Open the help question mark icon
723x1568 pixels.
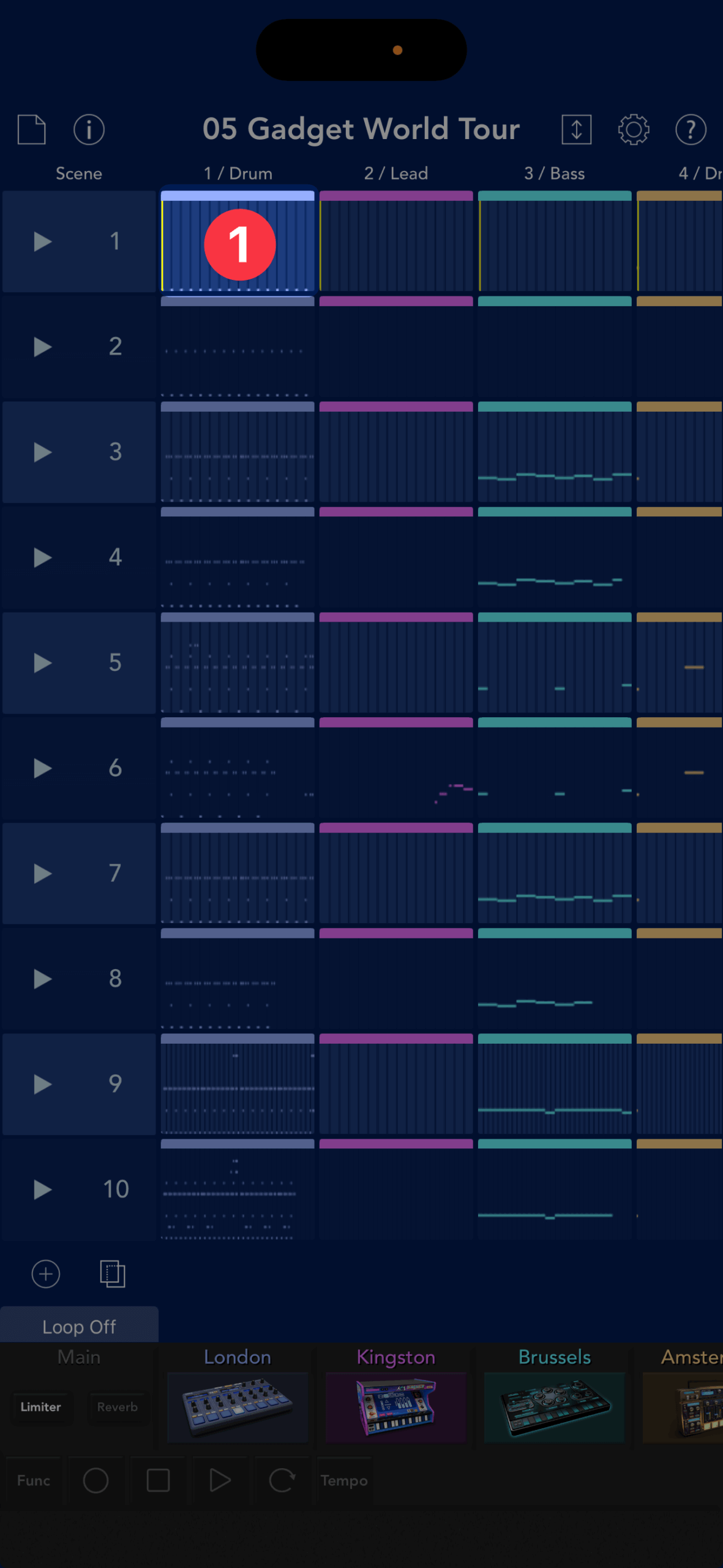[x=691, y=129]
